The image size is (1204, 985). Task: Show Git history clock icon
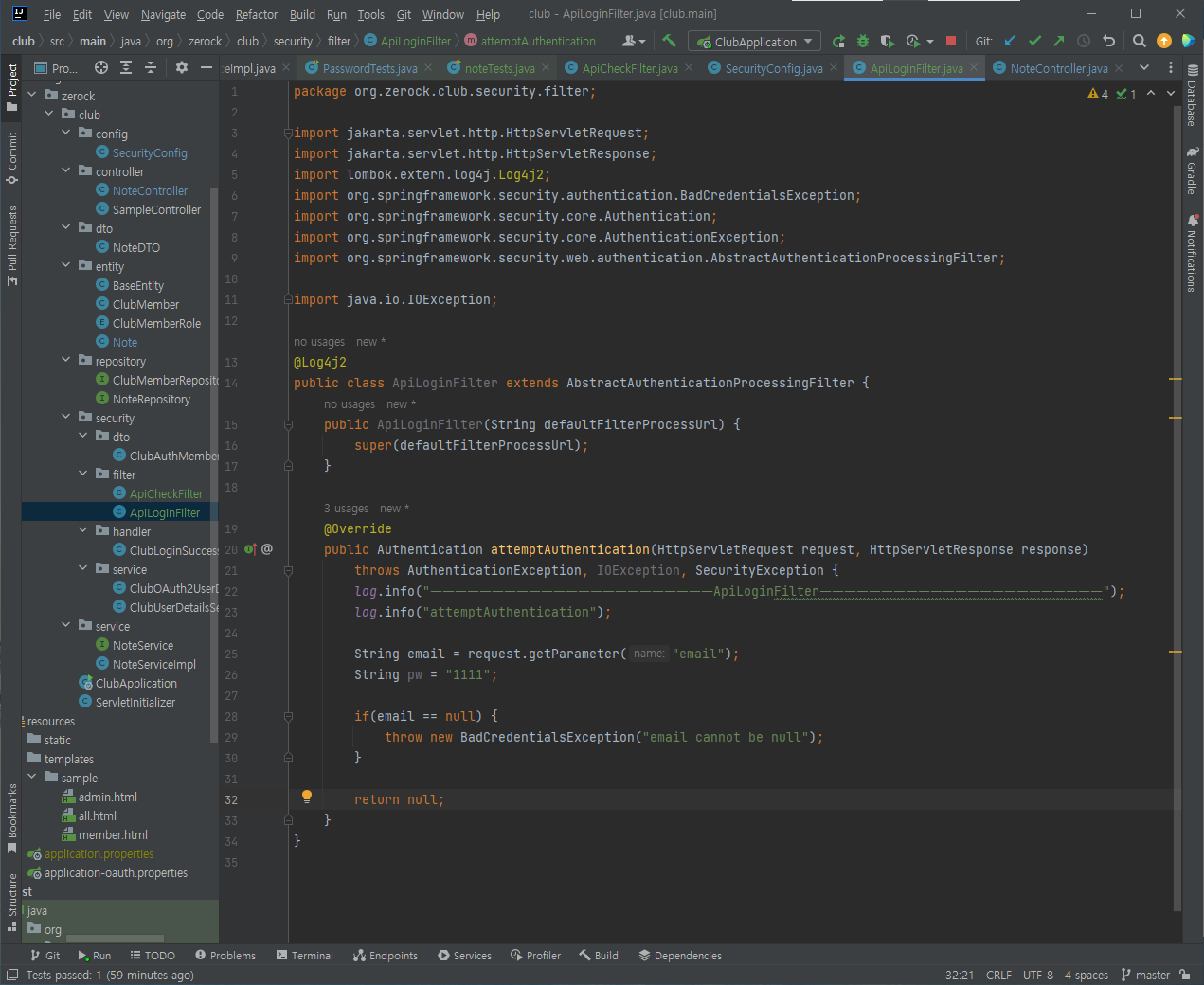click(x=1084, y=41)
